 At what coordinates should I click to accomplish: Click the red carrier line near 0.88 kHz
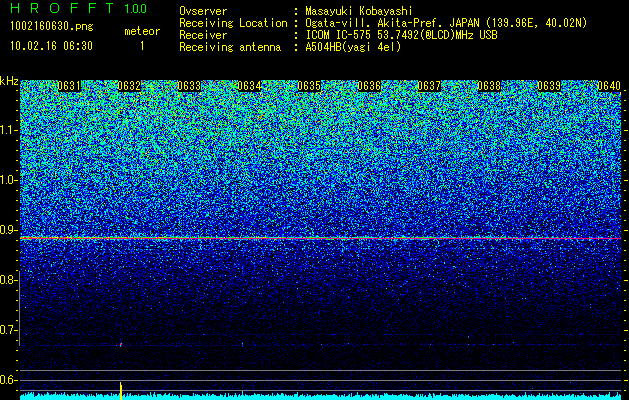coord(321,238)
